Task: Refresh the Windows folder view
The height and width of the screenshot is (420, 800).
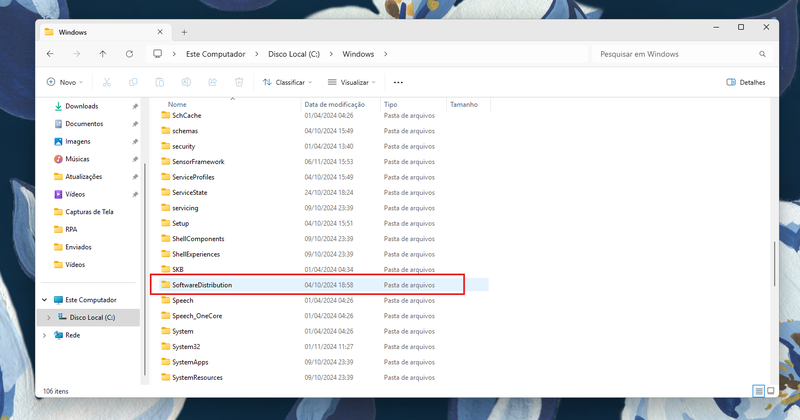Action: (x=130, y=54)
